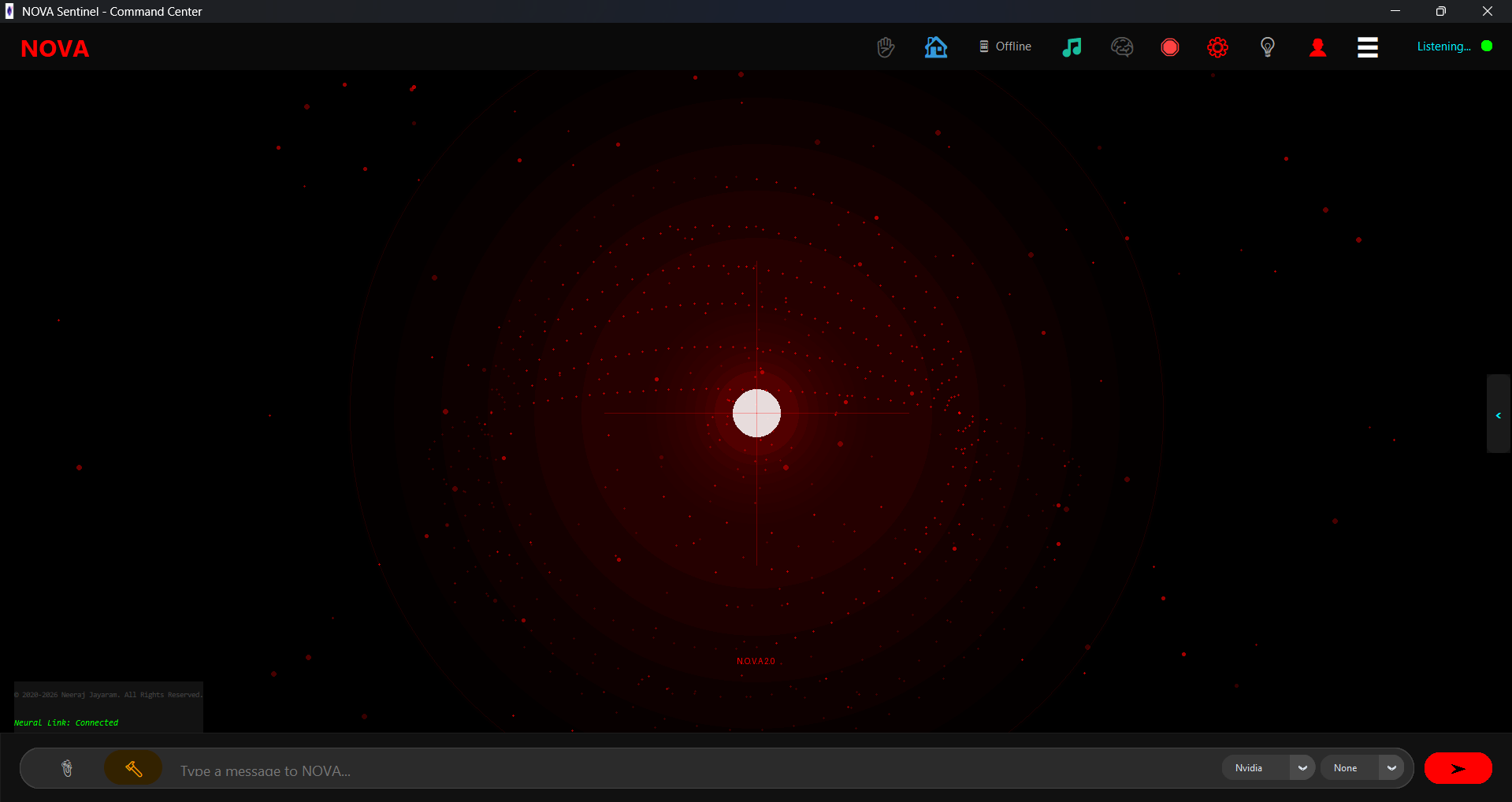Screen dimensions: 1512x802
Task: Open the smart home icon
Action: (x=936, y=47)
